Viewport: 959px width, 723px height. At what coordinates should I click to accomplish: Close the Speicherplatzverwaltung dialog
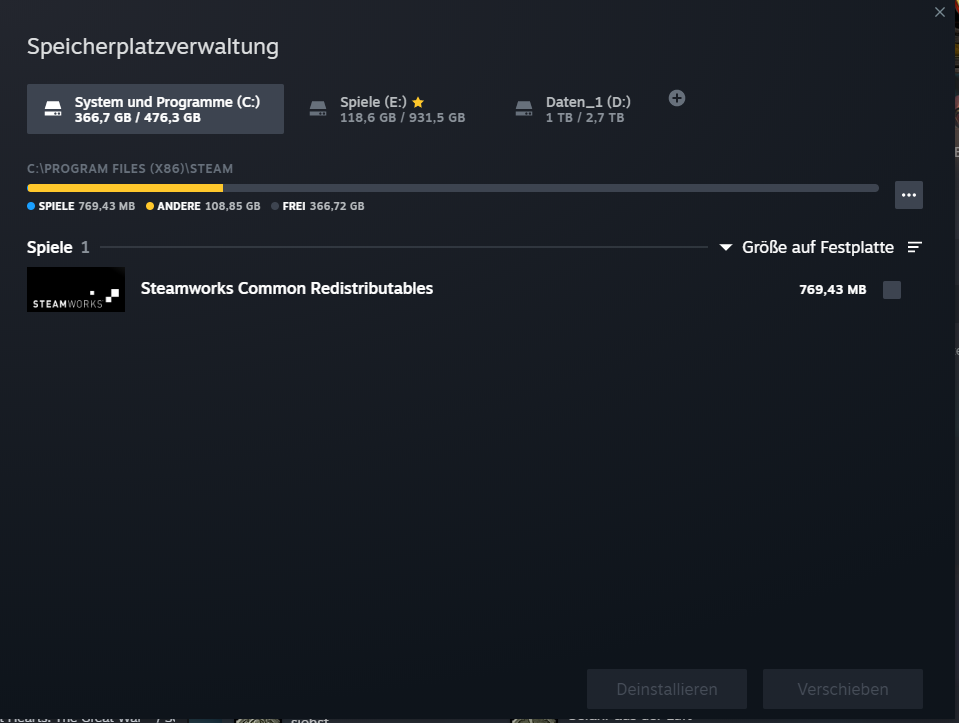pyautogui.click(x=939, y=12)
